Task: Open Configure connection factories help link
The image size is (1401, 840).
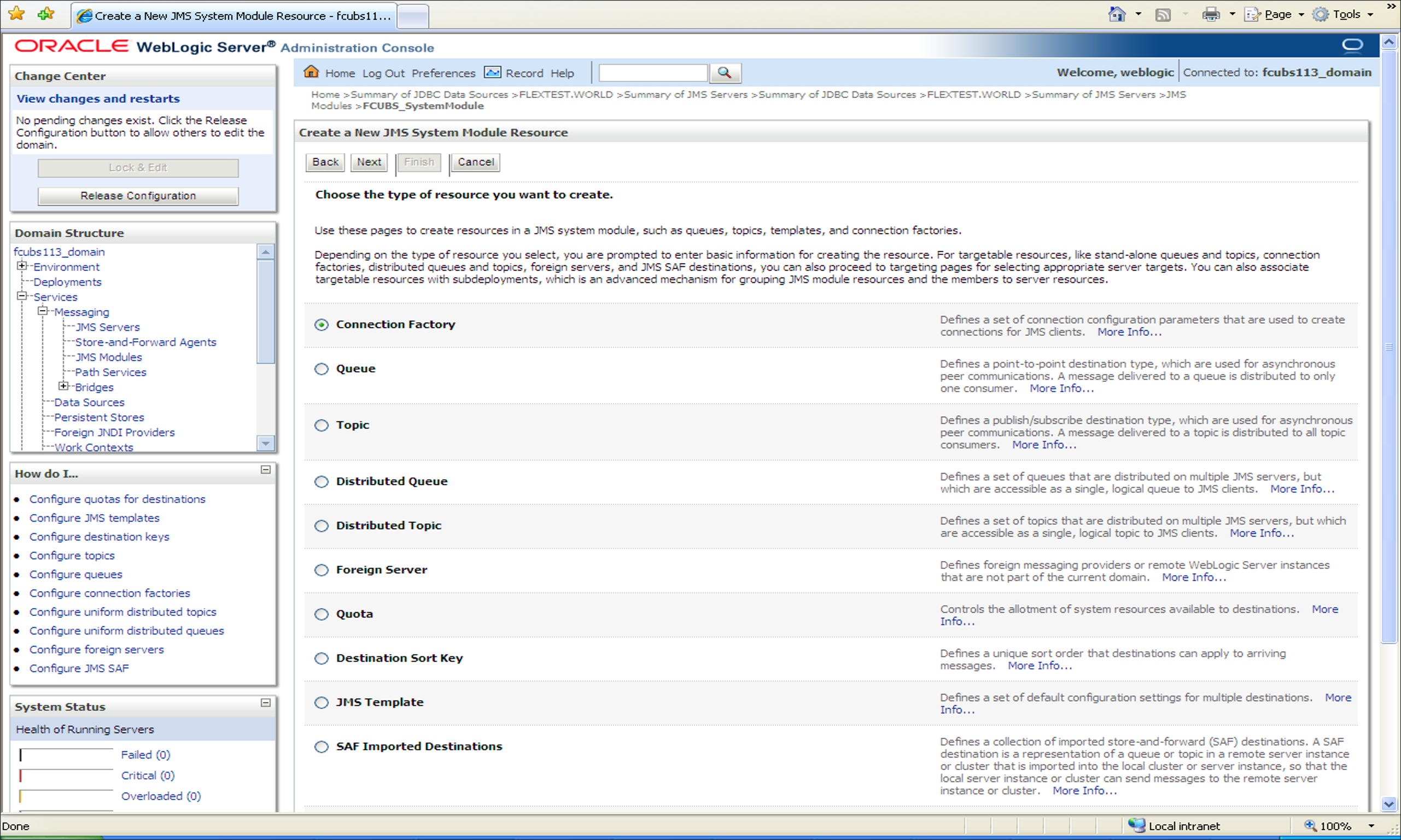Action: (110, 593)
